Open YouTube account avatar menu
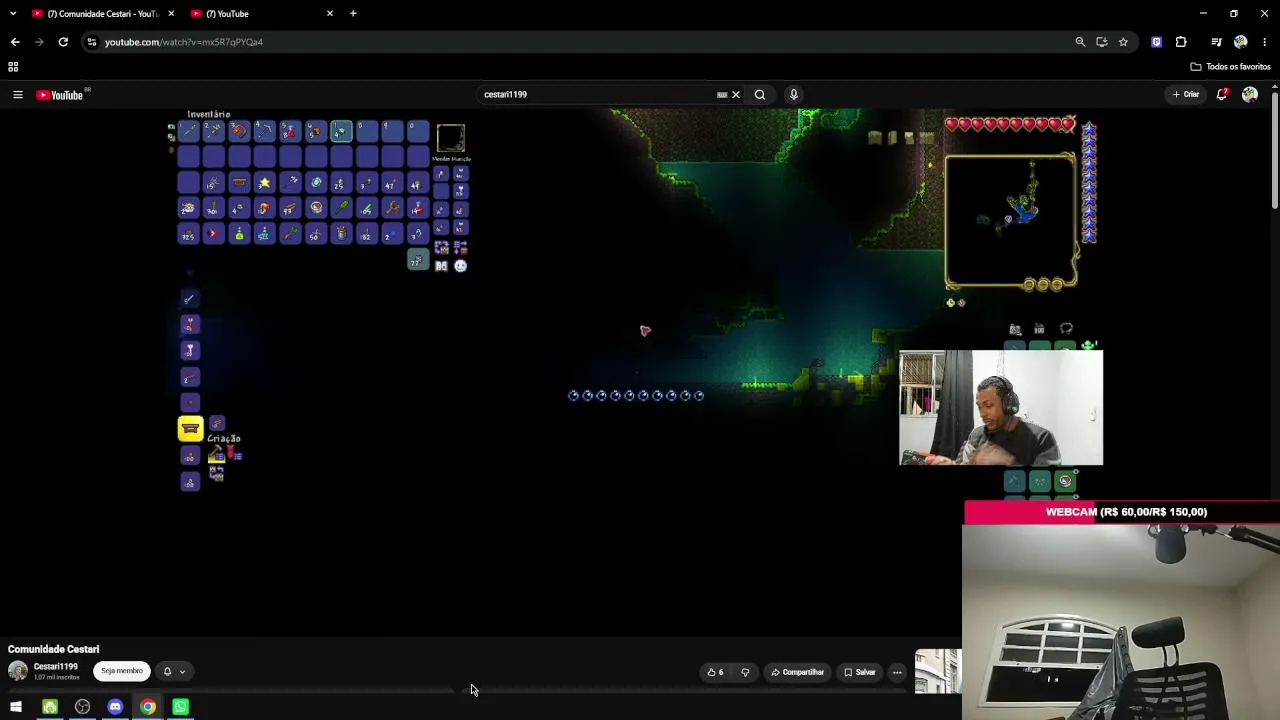 click(x=1250, y=95)
